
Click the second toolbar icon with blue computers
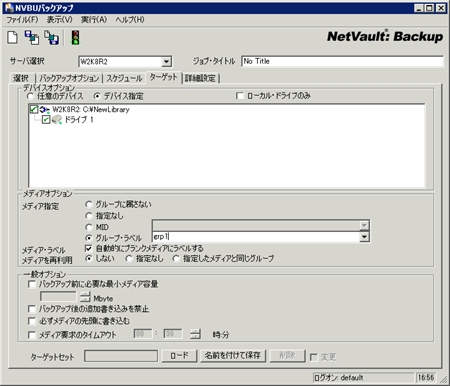pyautogui.click(x=32, y=37)
